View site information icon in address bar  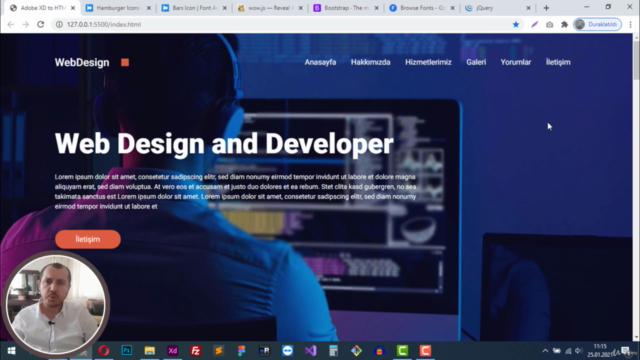(x=59, y=24)
